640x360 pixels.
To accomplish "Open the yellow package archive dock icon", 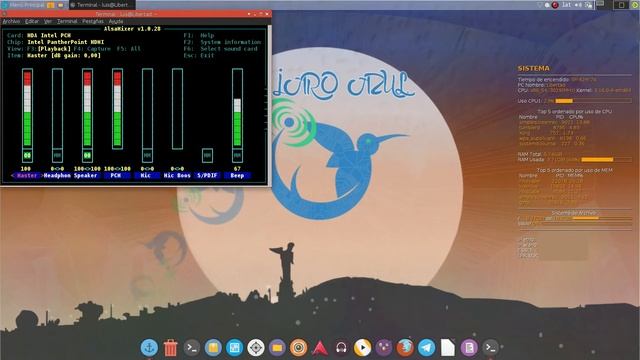I will coord(213,348).
